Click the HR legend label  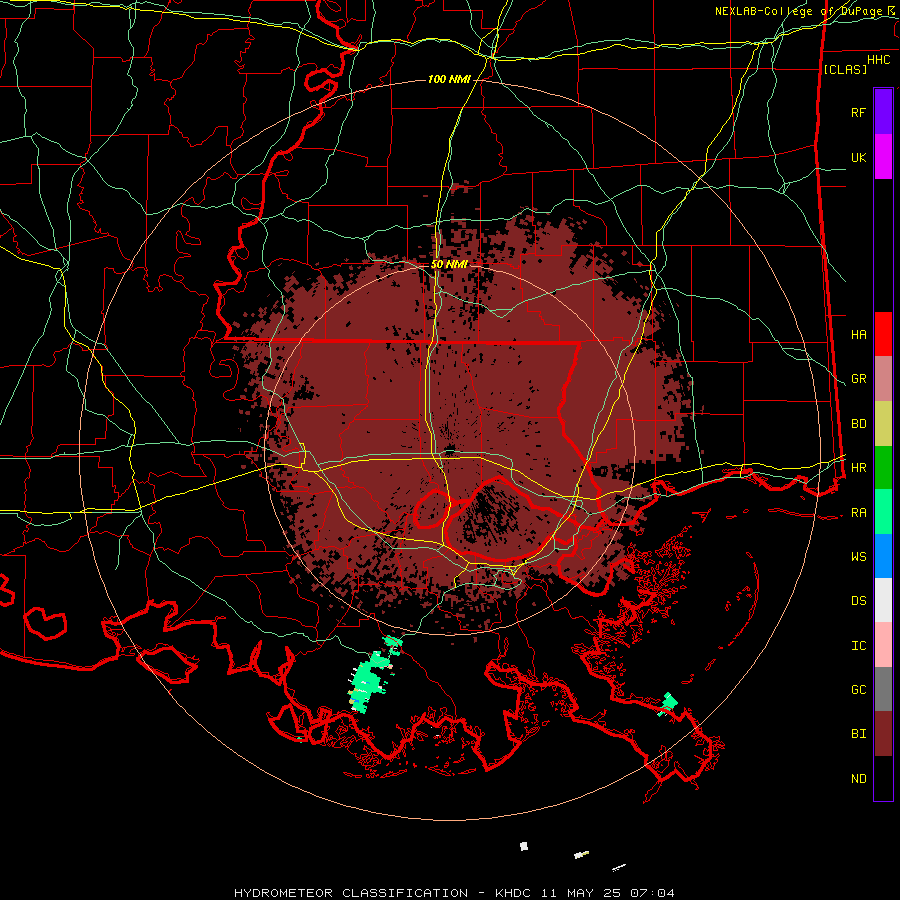(x=858, y=468)
